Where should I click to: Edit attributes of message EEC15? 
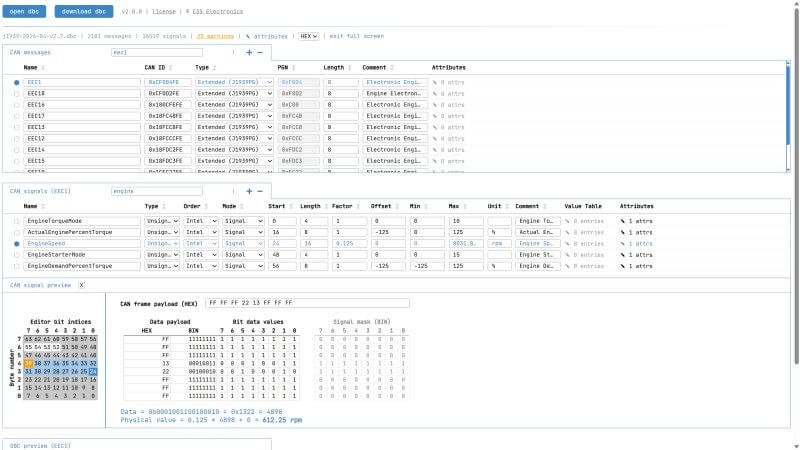coord(448,161)
